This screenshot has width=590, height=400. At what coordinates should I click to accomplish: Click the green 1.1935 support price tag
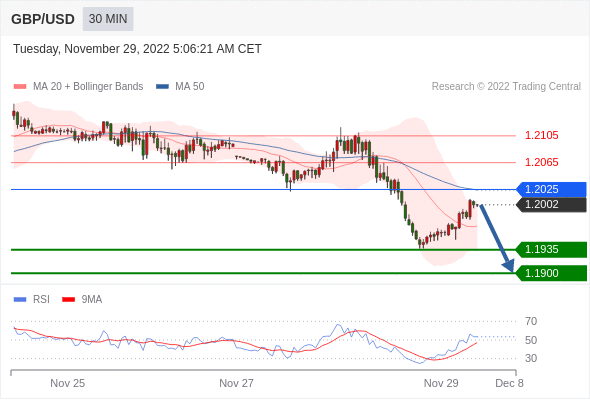tap(551, 250)
